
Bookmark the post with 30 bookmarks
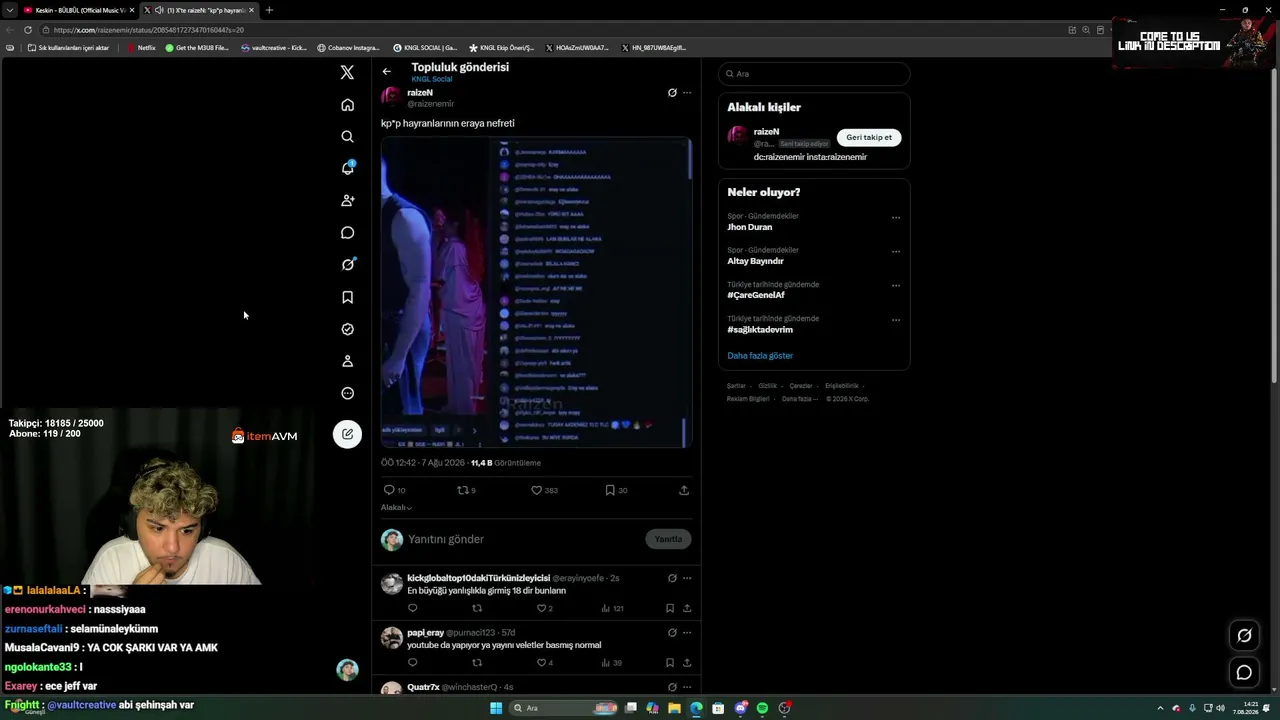616,490
